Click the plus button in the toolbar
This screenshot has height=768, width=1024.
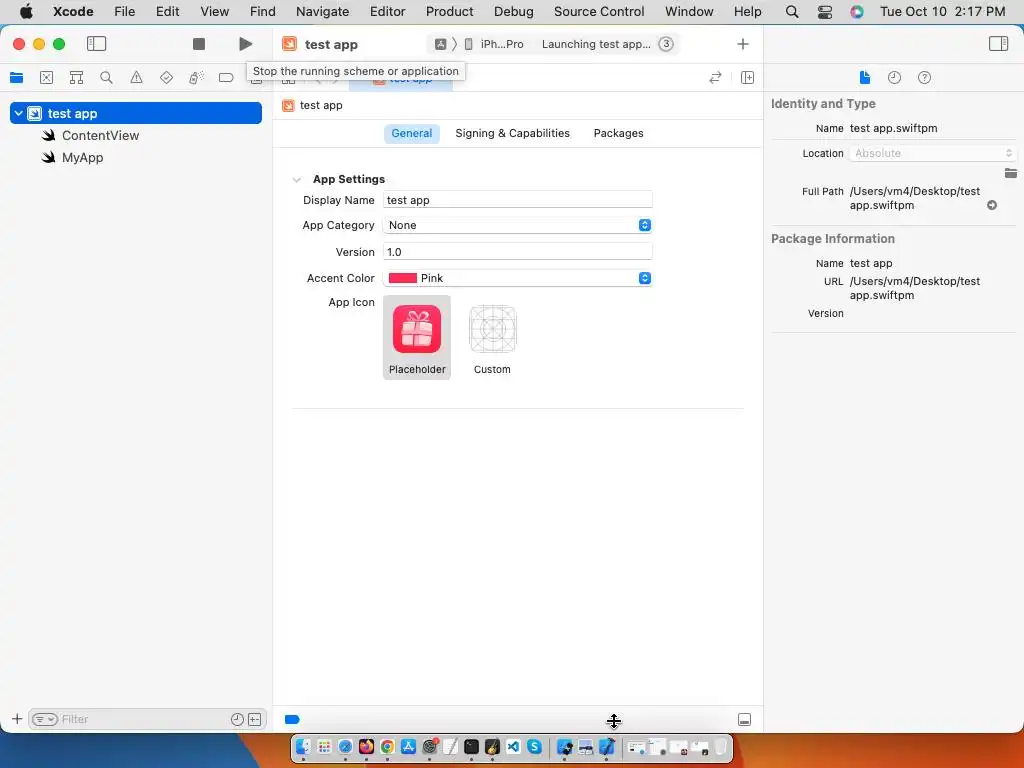743,44
